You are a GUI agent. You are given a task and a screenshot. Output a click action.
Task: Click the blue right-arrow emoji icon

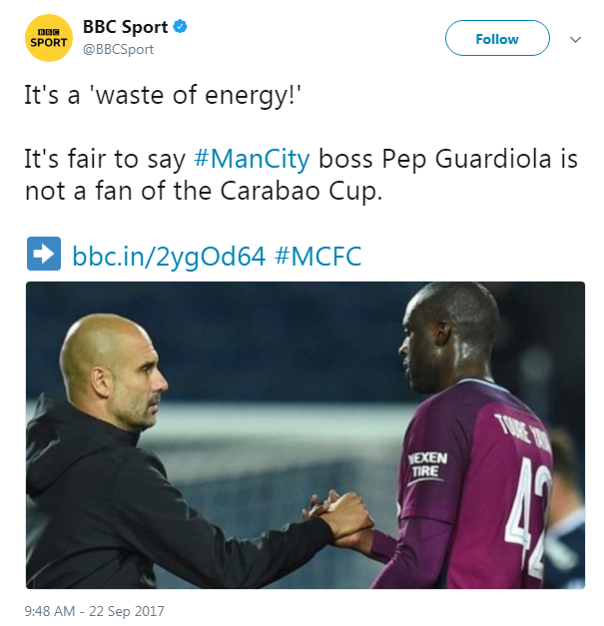click(x=44, y=254)
